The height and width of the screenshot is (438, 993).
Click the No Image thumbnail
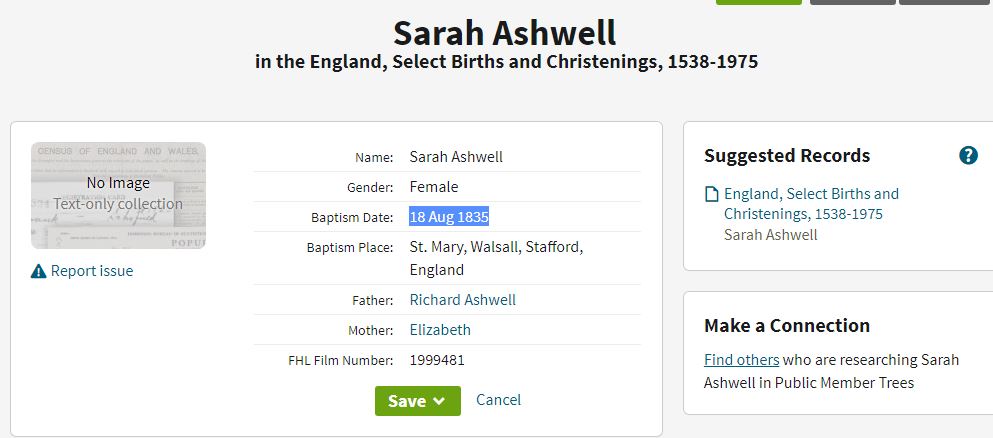point(118,196)
